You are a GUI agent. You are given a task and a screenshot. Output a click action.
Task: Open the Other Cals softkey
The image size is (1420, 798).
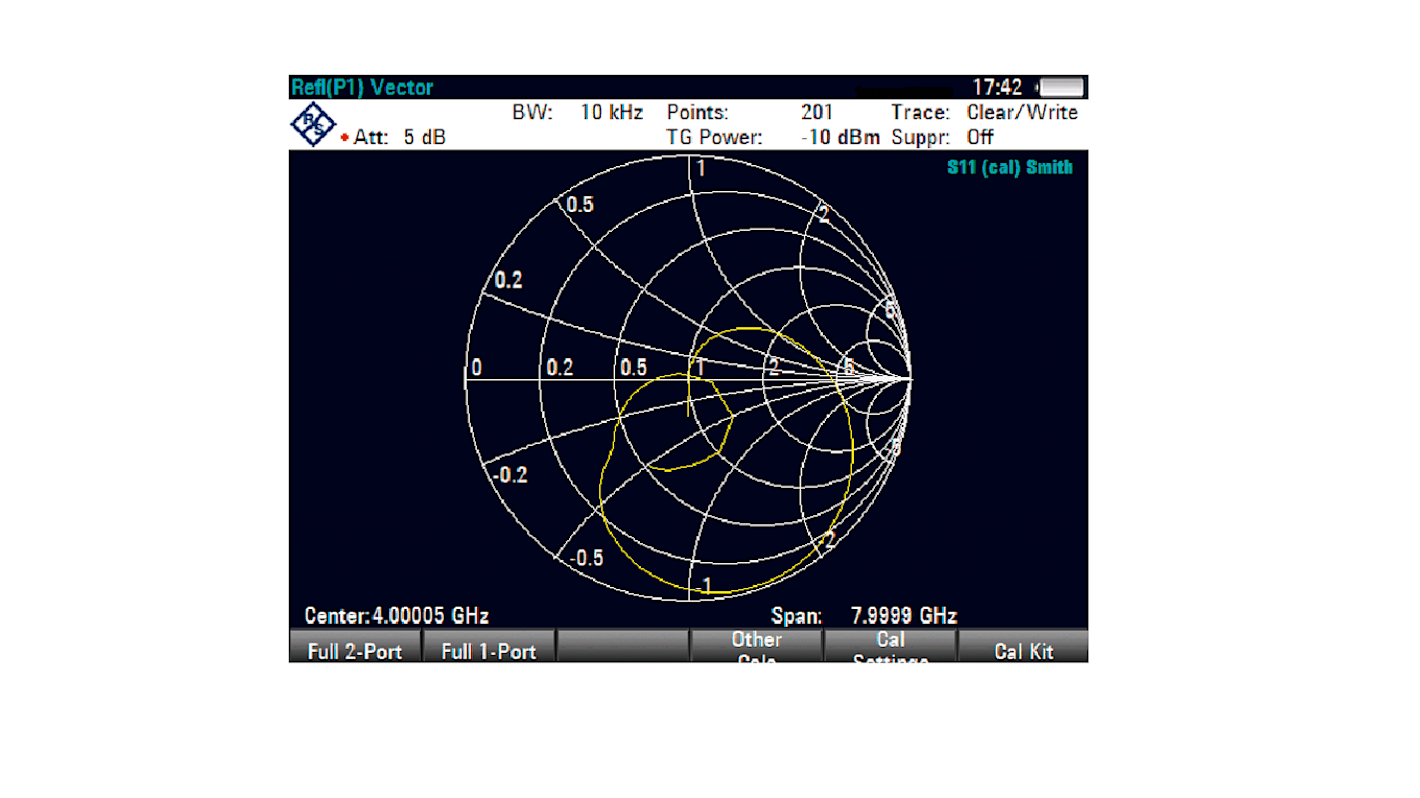756,646
